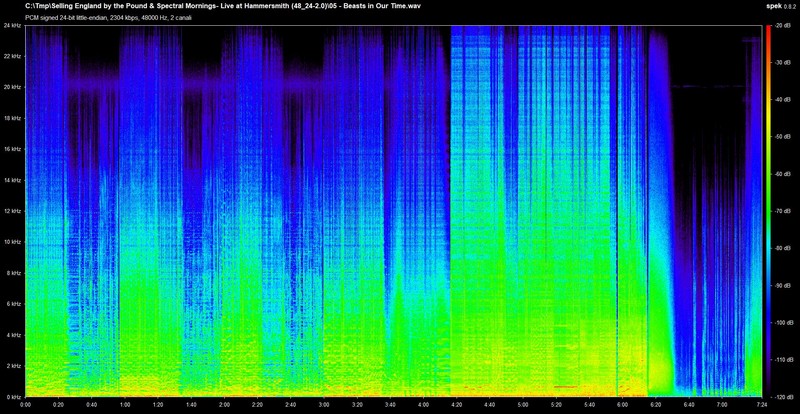Click the '4 kHz' frequency label
This screenshot has height=414, width=800.
click(x=13, y=335)
